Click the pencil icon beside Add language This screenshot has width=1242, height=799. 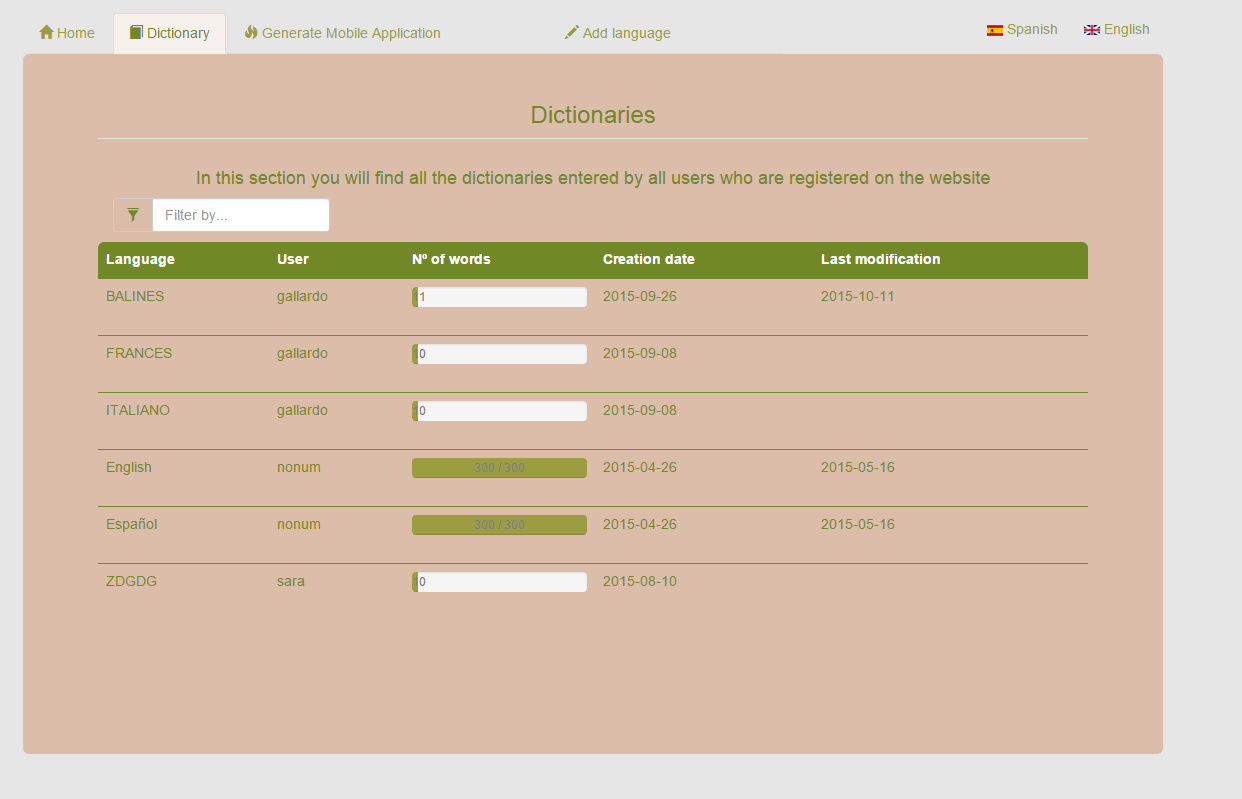570,33
